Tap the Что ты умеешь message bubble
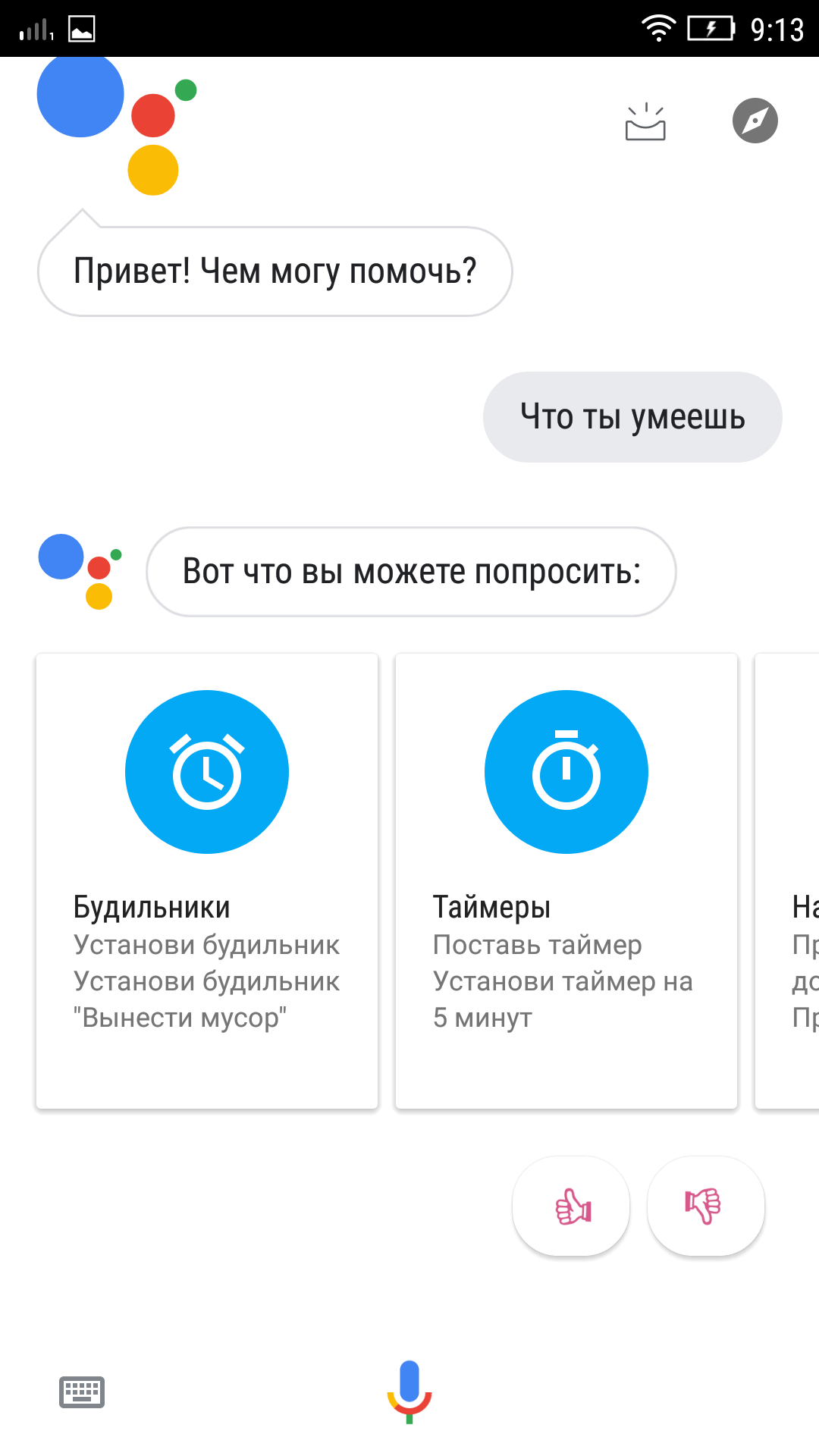The width and height of the screenshot is (819, 1456). 632,417
